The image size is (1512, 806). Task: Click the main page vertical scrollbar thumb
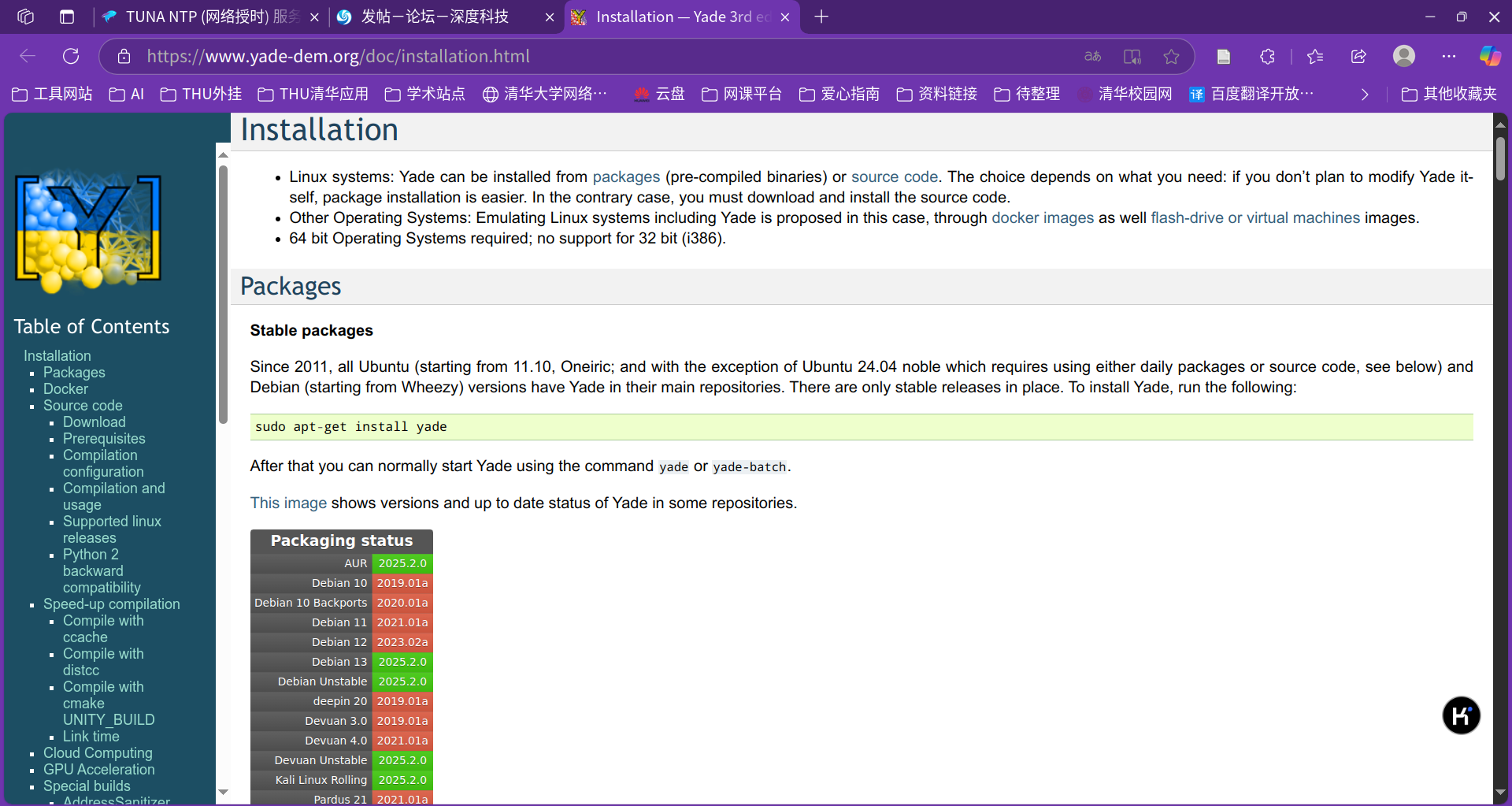point(1500,158)
